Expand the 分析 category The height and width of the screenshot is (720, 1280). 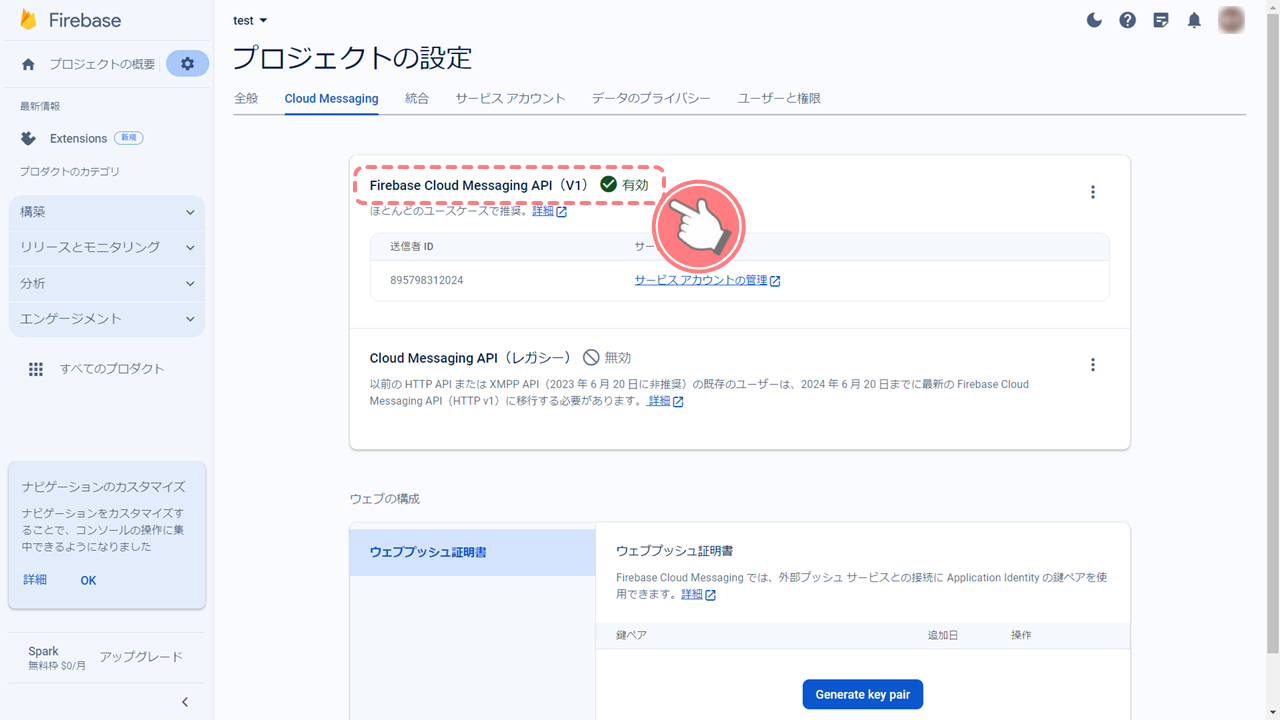pyautogui.click(x=106, y=283)
